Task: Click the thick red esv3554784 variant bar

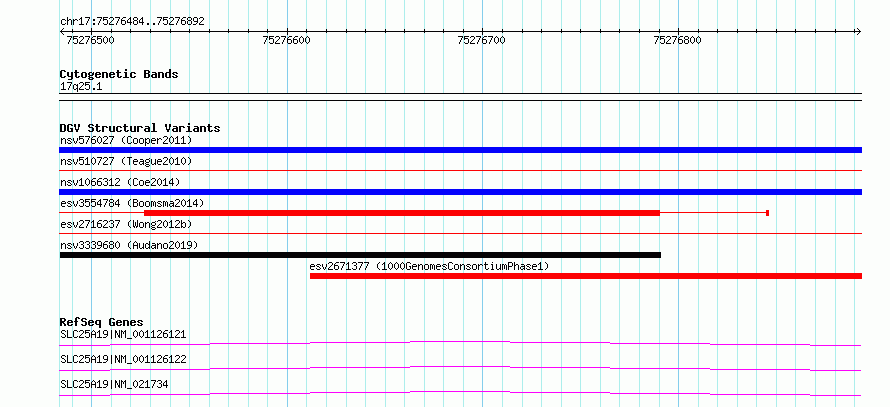Action: (x=402, y=213)
